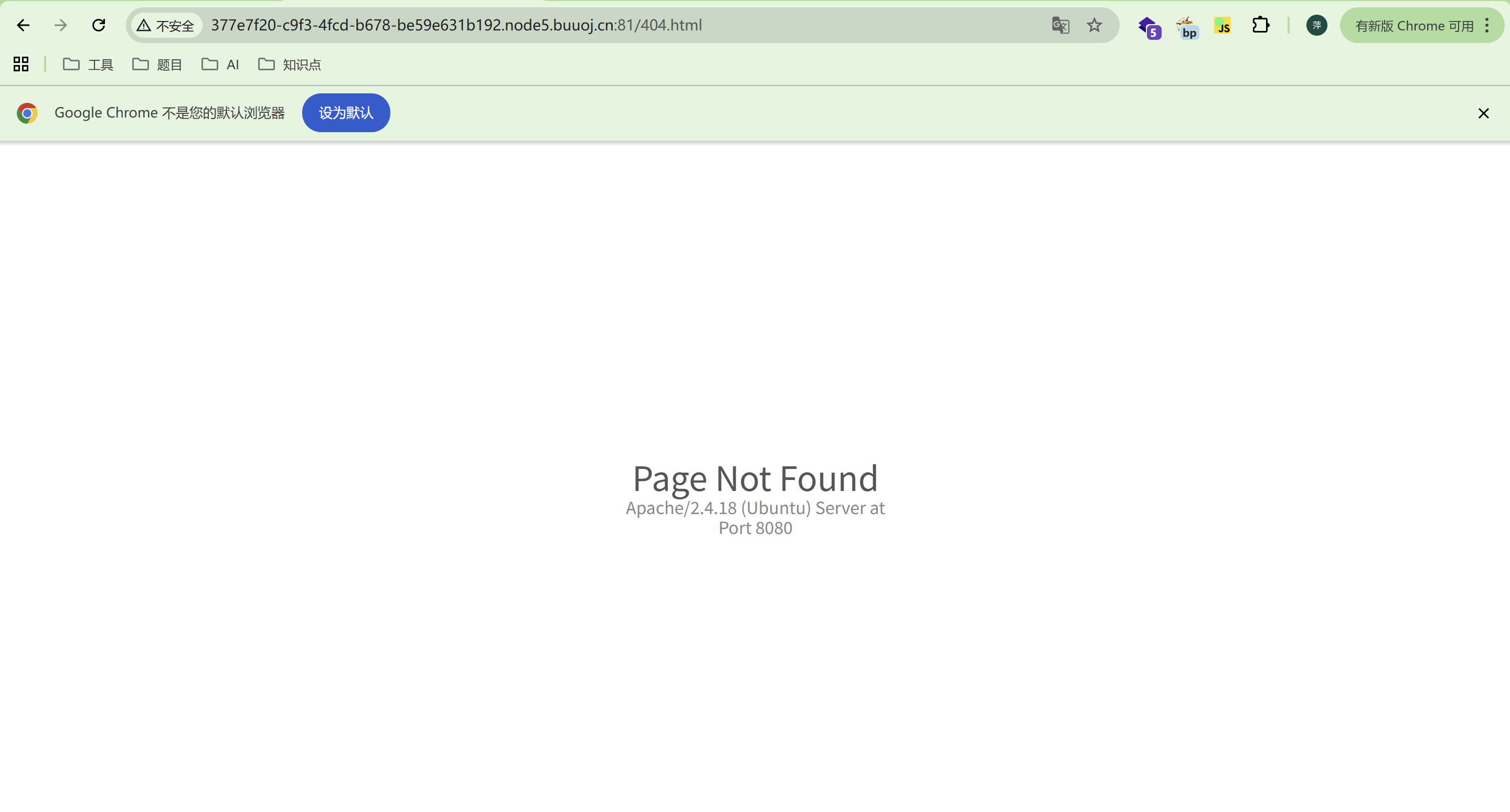This screenshot has height=812, width=1510.
Task: Open the bp extension icon
Action: [1186, 26]
